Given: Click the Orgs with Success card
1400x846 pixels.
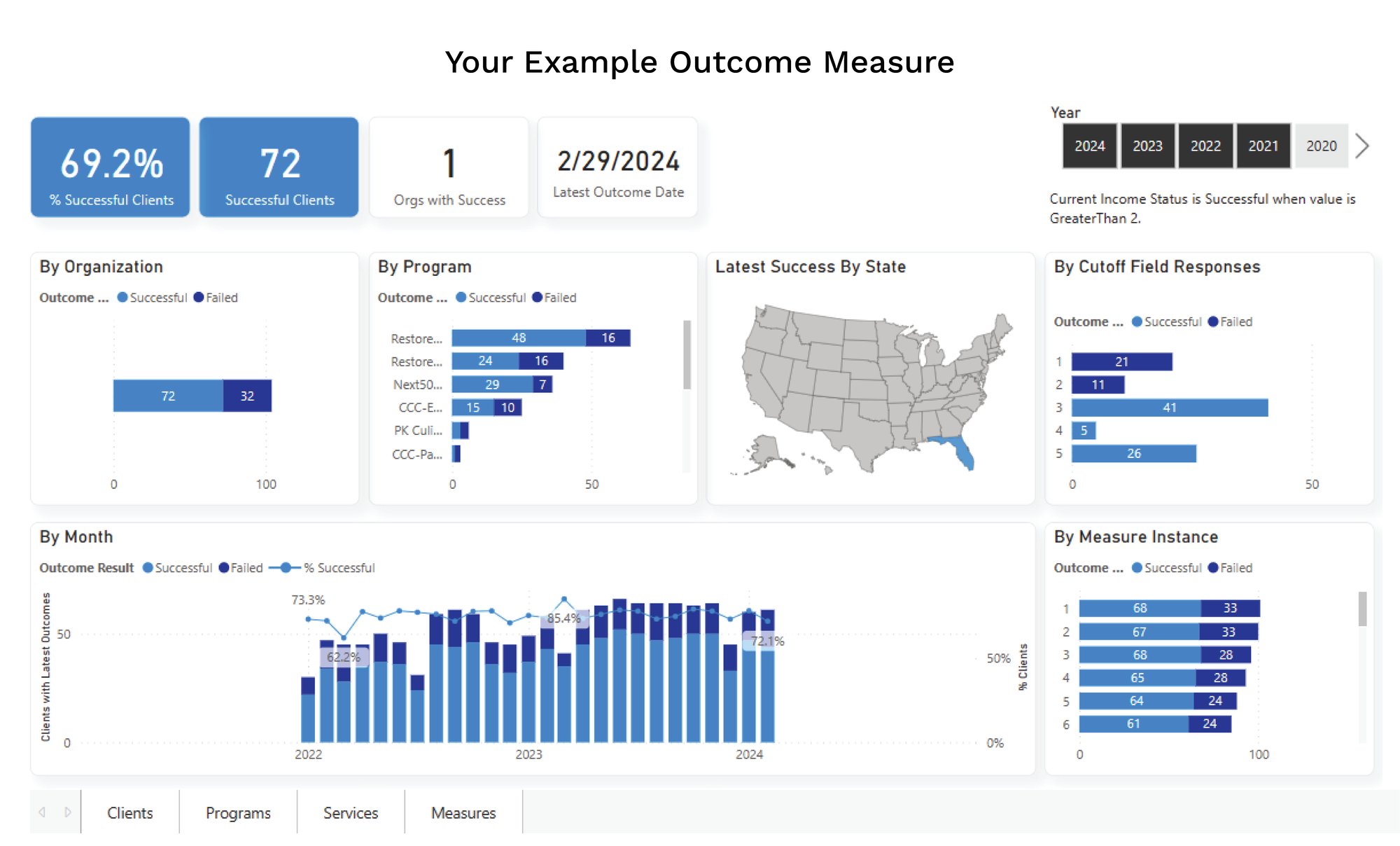Looking at the screenshot, I should tap(449, 167).
